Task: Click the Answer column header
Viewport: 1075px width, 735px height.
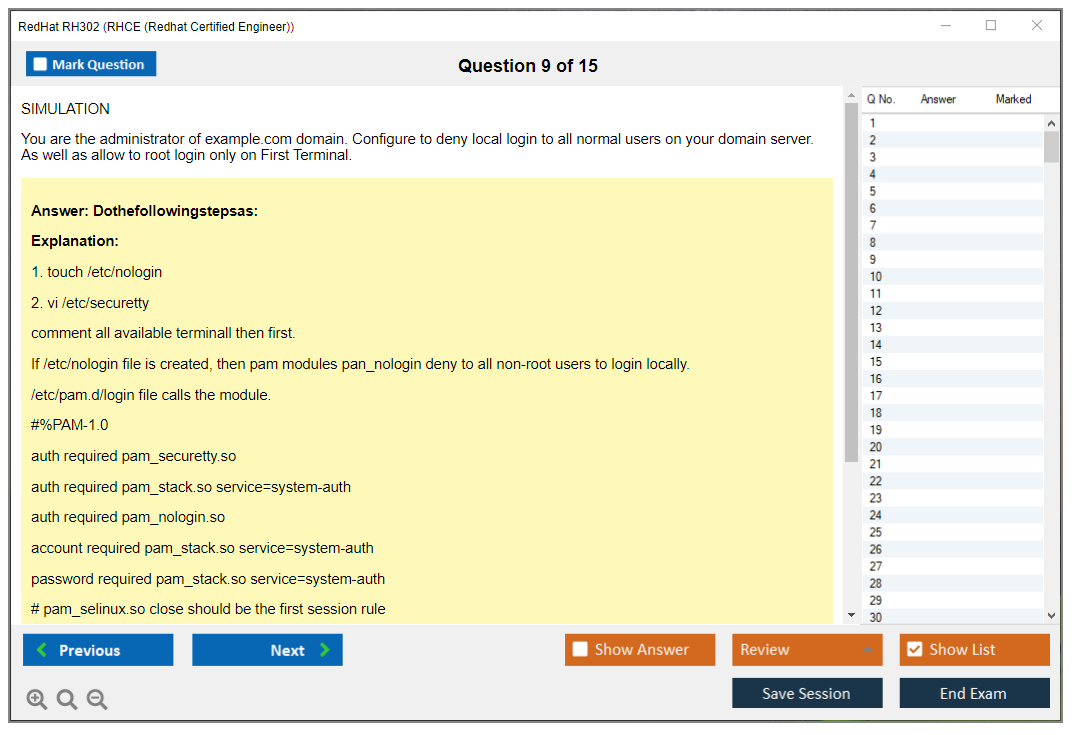Action: (938, 99)
